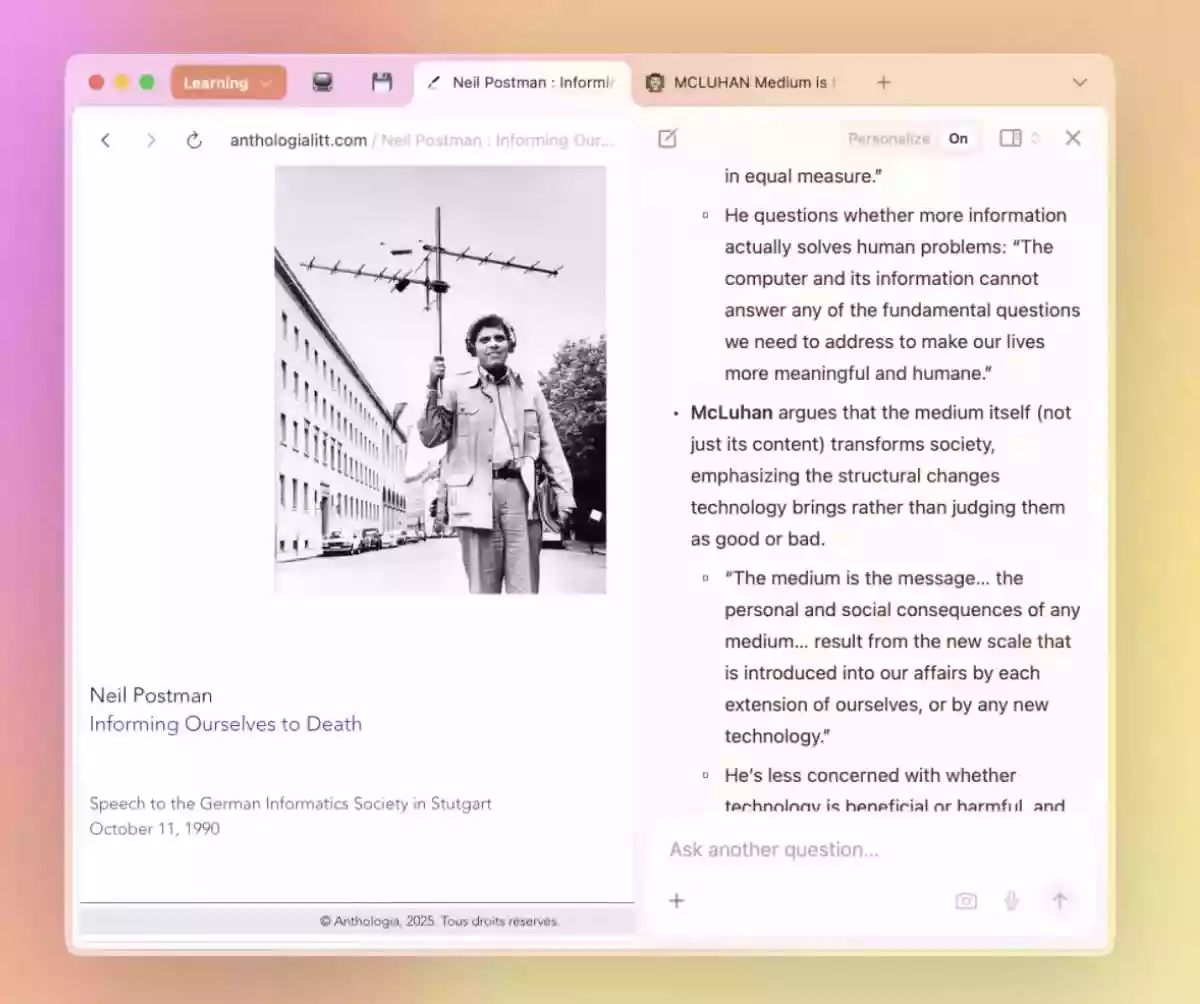Click the old Mac computer icon tab
This screenshot has width=1200, height=1004.
pyautogui.click(x=322, y=83)
